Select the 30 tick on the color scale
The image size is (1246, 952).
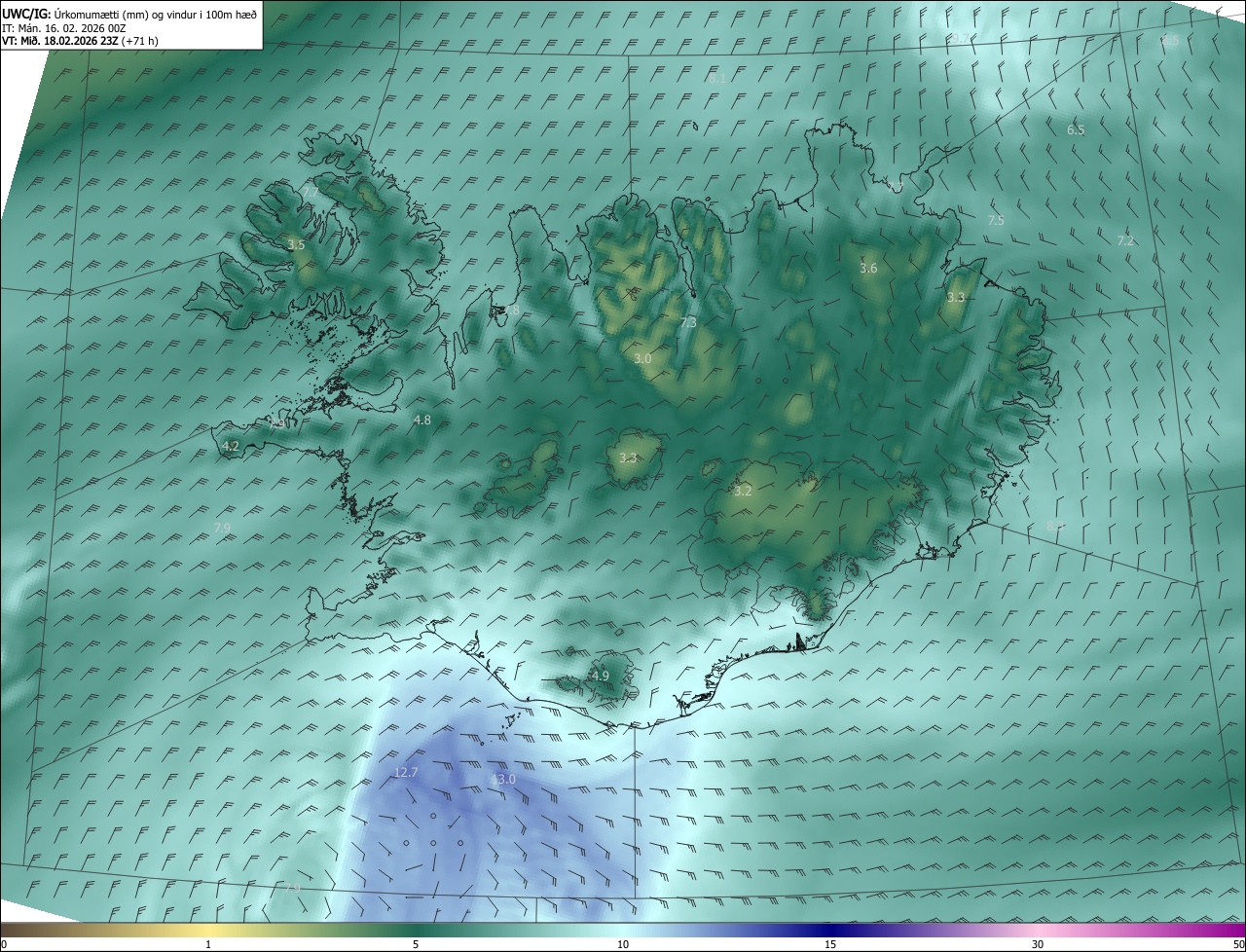pos(1038,944)
